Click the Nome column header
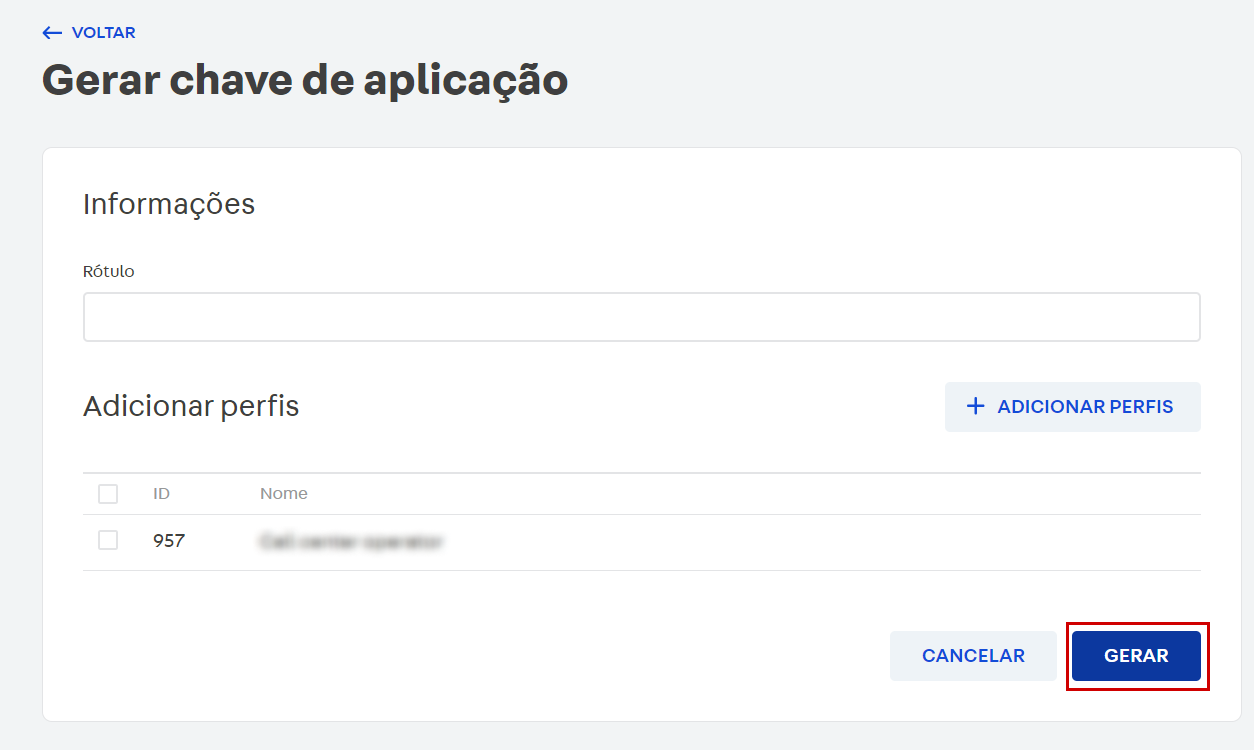The height and width of the screenshot is (750, 1254). coord(284,494)
